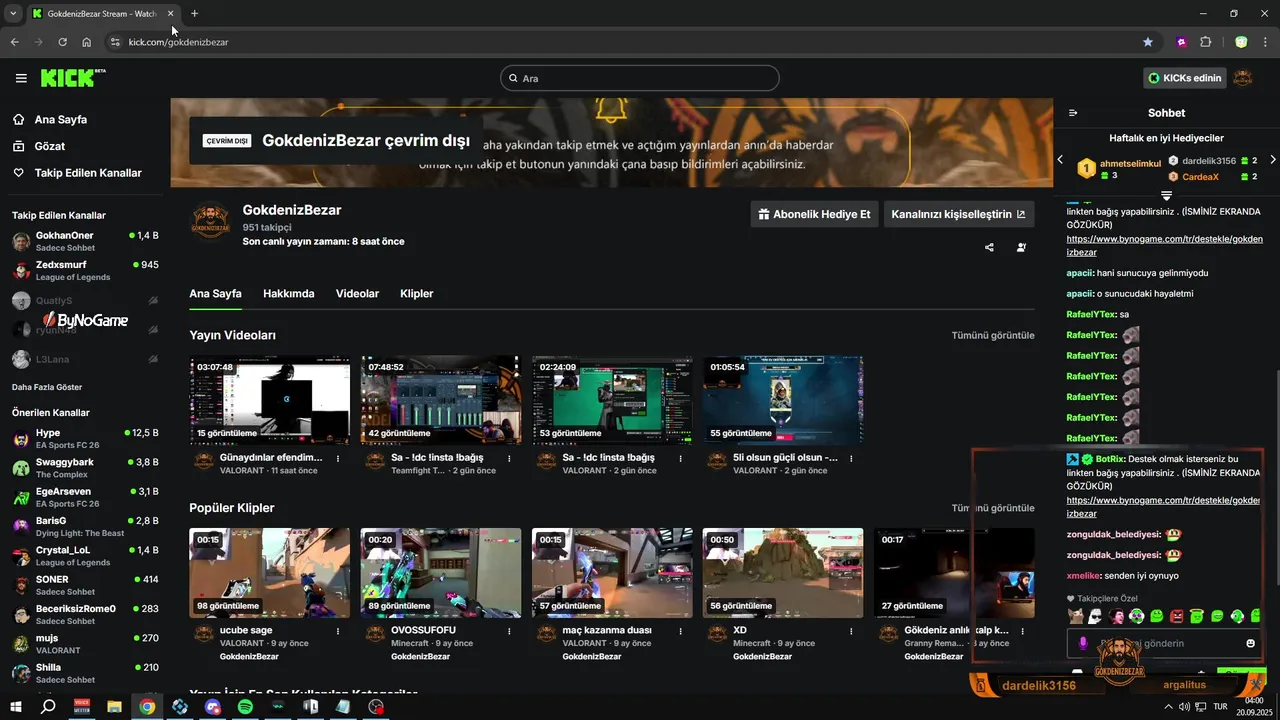
Task: View all Yayın Videoları via Tümünü görüntüle
Action: (x=993, y=336)
